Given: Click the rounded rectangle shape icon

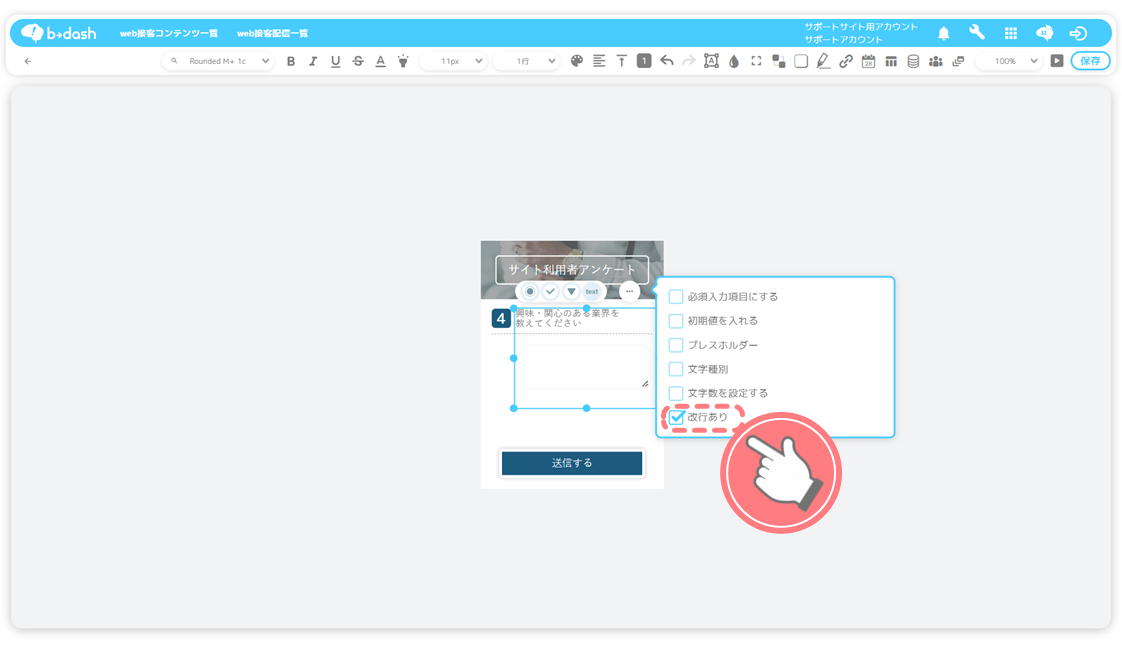Looking at the screenshot, I should point(801,62).
